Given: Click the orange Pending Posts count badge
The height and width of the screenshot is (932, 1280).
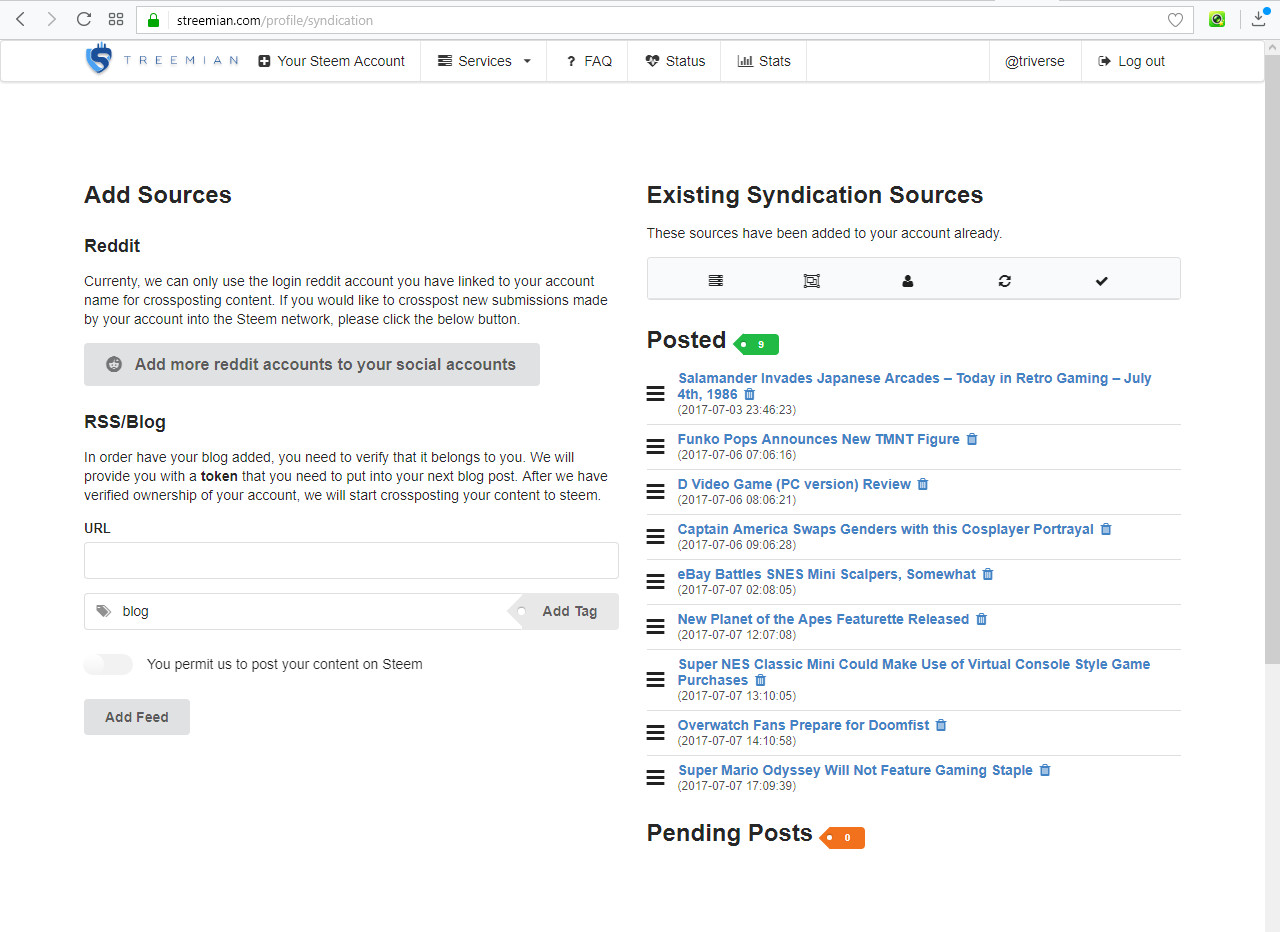Looking at the screenshot, I should click(843, 838).
